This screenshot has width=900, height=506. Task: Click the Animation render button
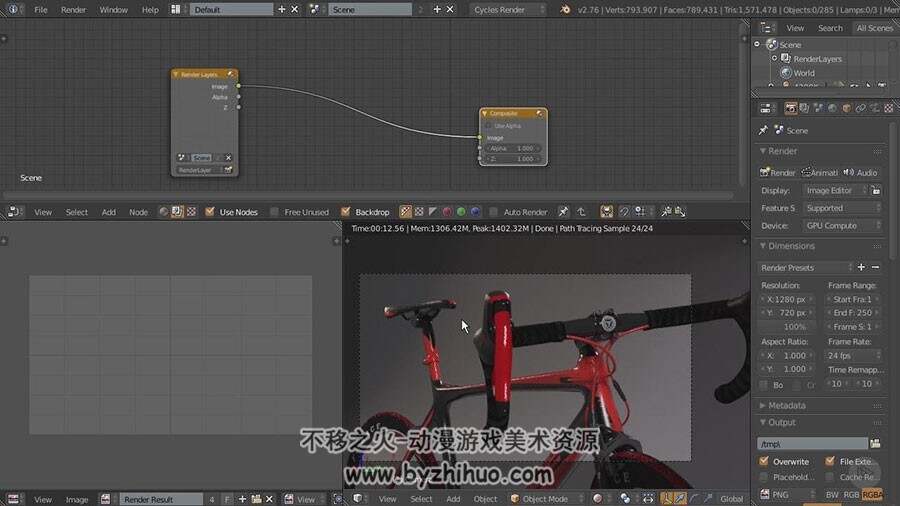[x=820, y=173]
